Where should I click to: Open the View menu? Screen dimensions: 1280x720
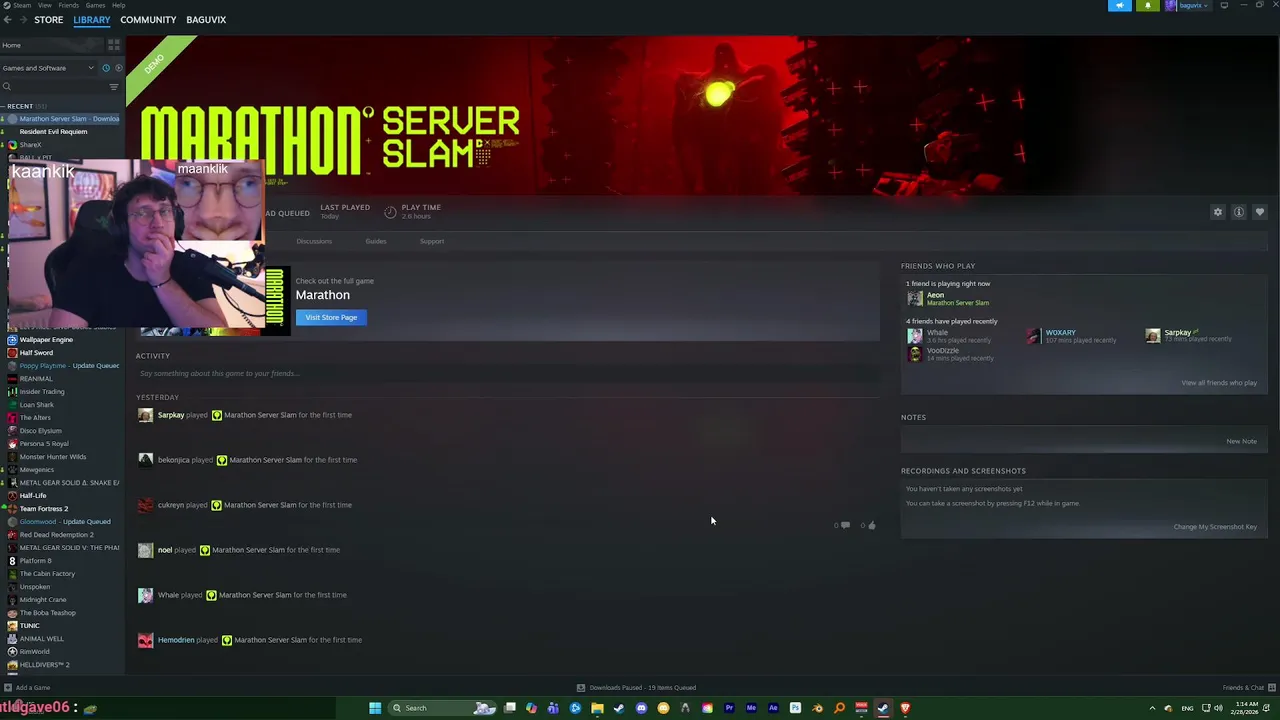pyautogui.click(x=45, y=5)
